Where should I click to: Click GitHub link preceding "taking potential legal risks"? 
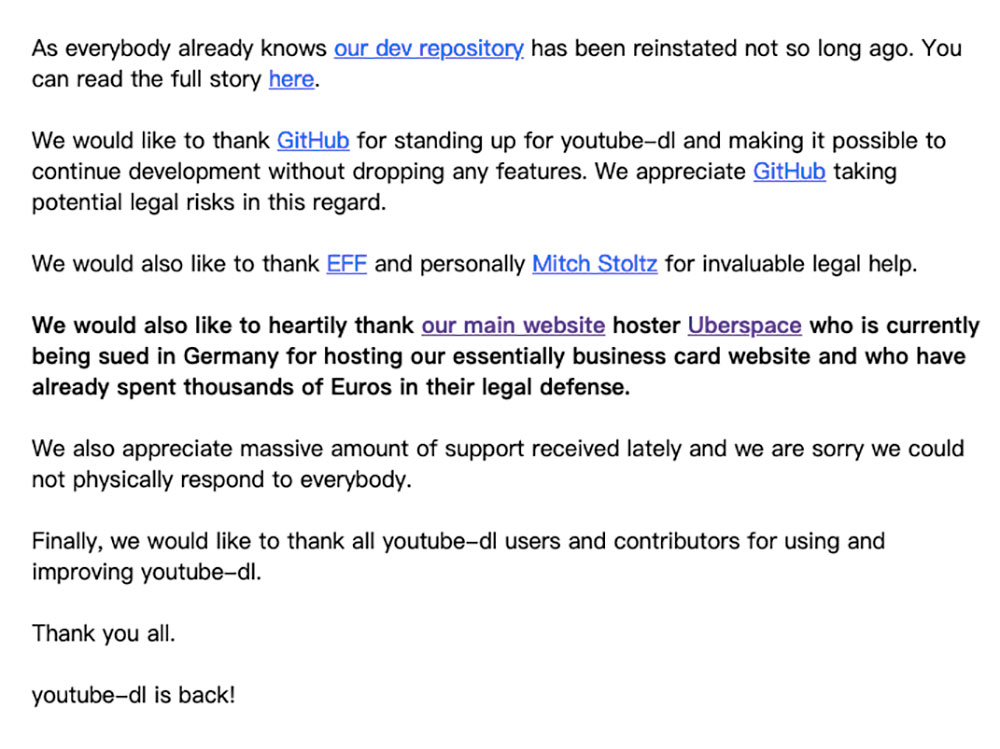point(790,172)
